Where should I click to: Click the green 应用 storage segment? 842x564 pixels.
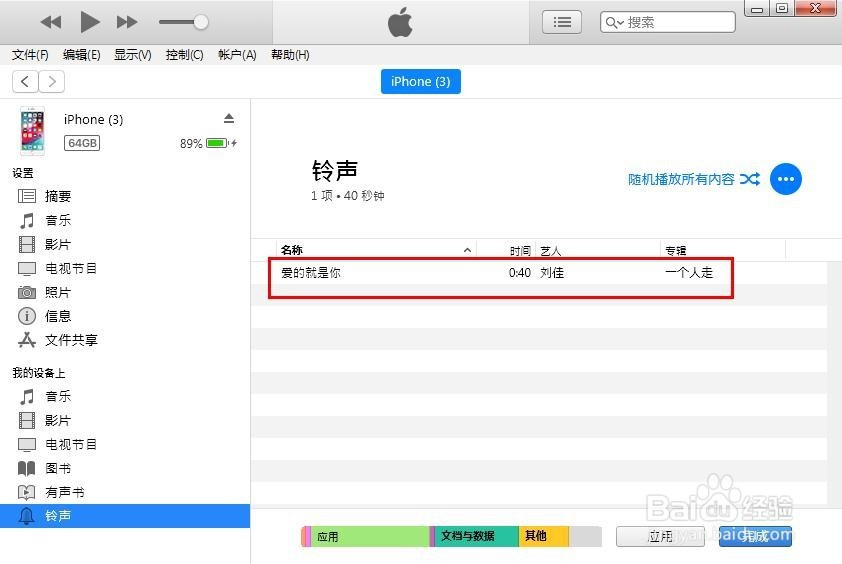point(370,536)
